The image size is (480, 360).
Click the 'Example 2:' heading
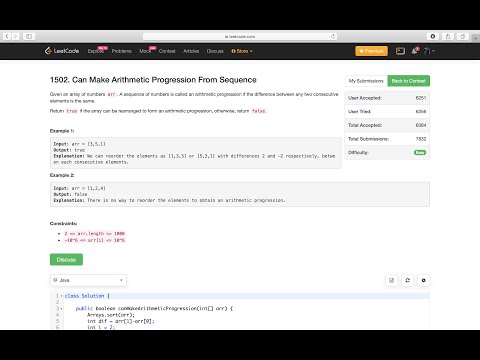(62, 175)
